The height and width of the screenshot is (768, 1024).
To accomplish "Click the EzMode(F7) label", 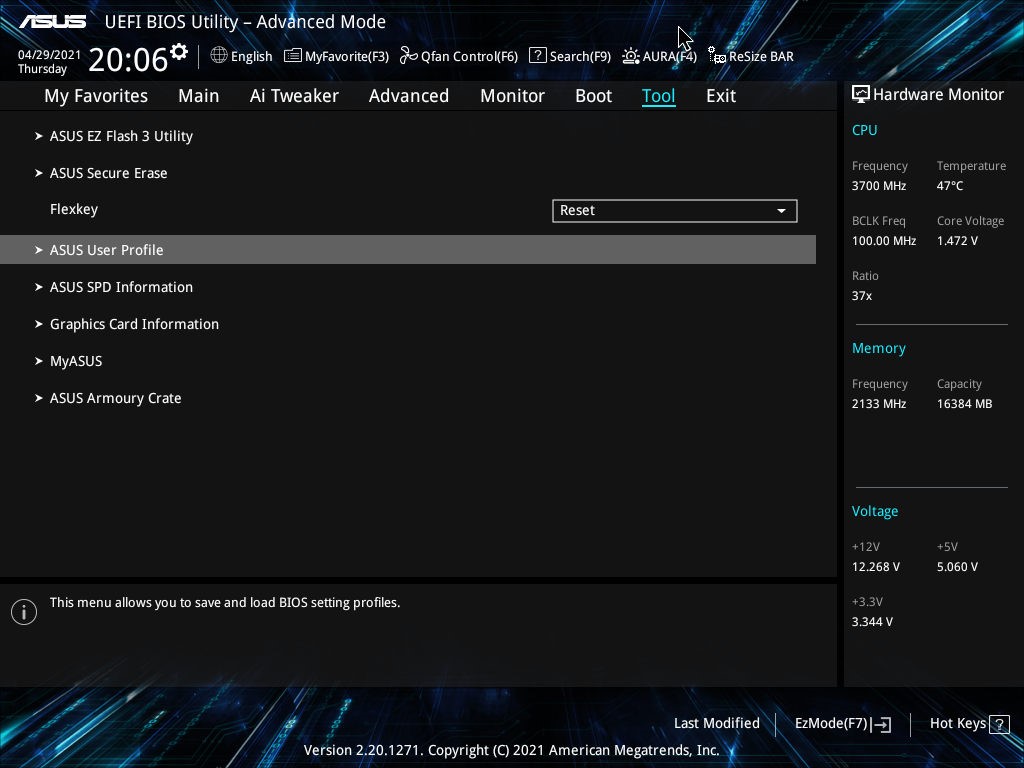I will point(831,724).
